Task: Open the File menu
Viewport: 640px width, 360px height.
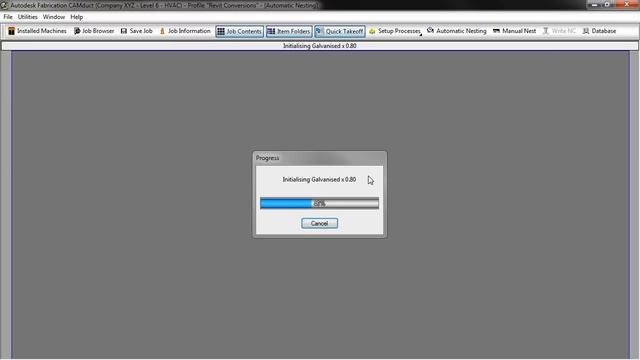Action: 8,17
